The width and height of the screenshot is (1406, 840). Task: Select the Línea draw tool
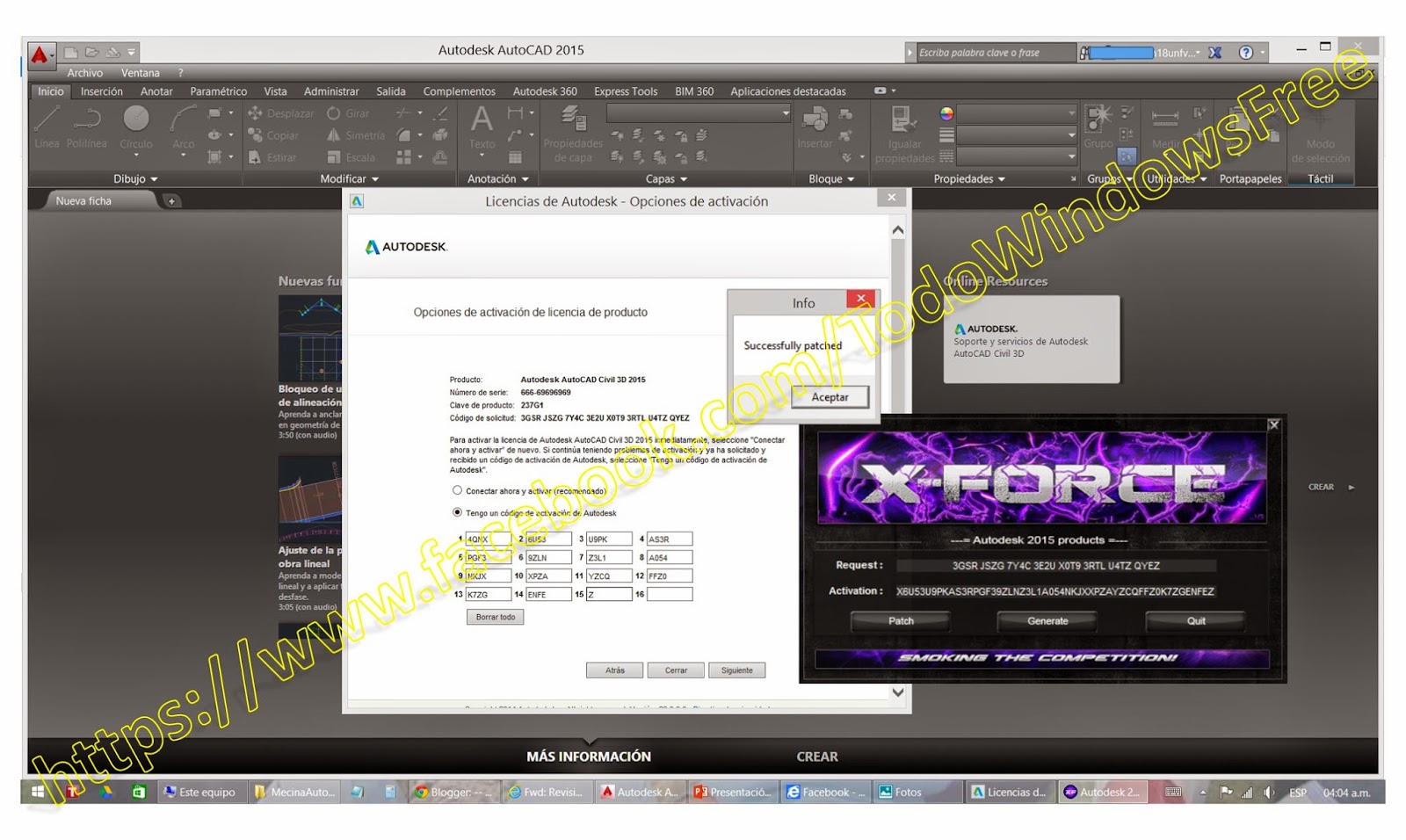point(47,126)
